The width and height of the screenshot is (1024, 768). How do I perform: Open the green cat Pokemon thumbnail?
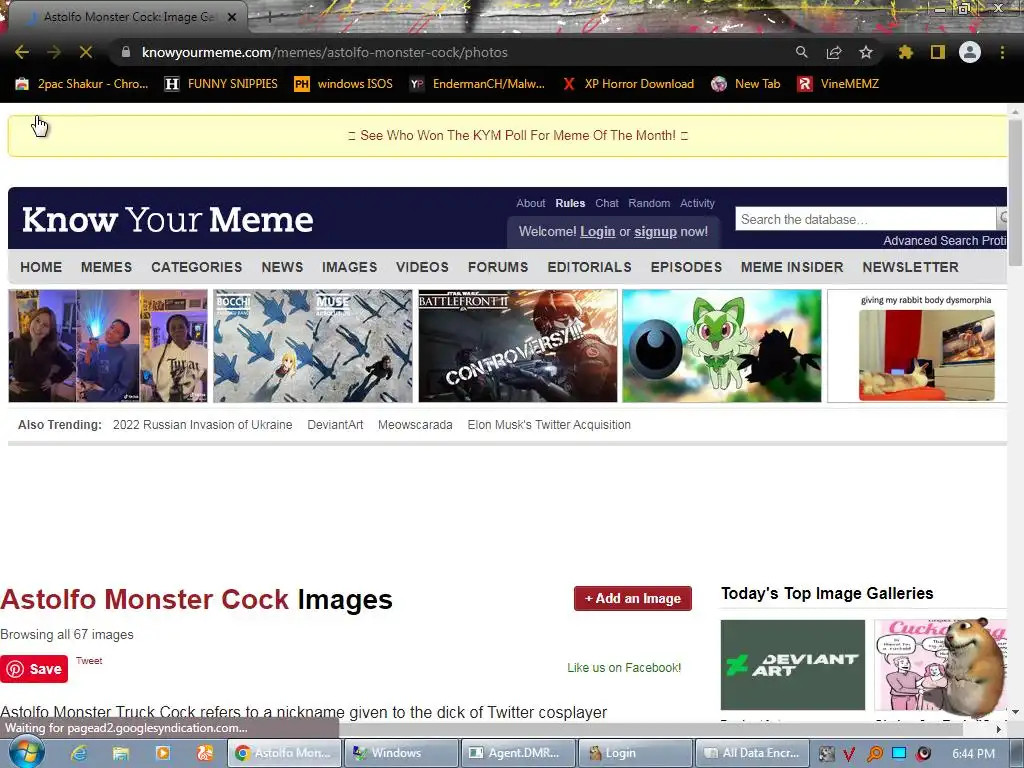(x=722, y=346)
